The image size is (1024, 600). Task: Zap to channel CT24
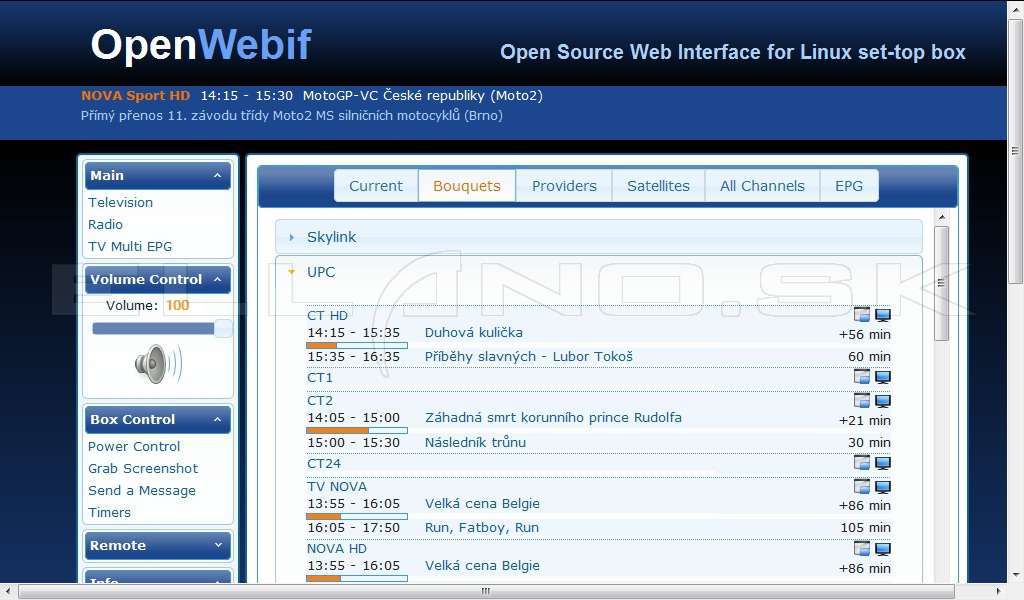[x=324, y=464]
